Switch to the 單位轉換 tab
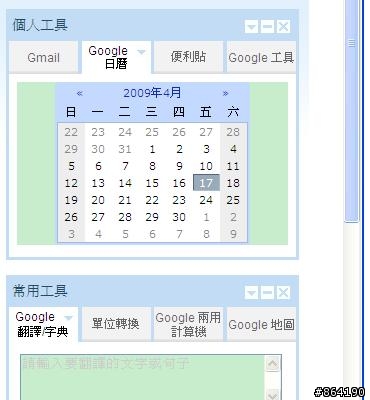 point(116,324)
